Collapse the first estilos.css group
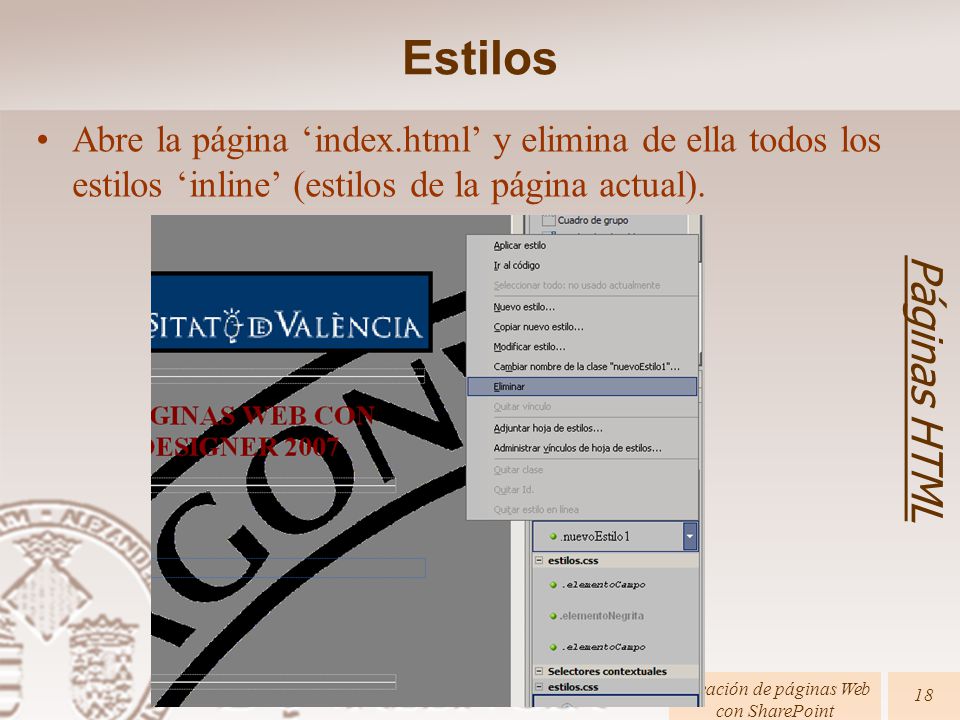This screenshot has height=720, width=960. click(x=539, y=560)
